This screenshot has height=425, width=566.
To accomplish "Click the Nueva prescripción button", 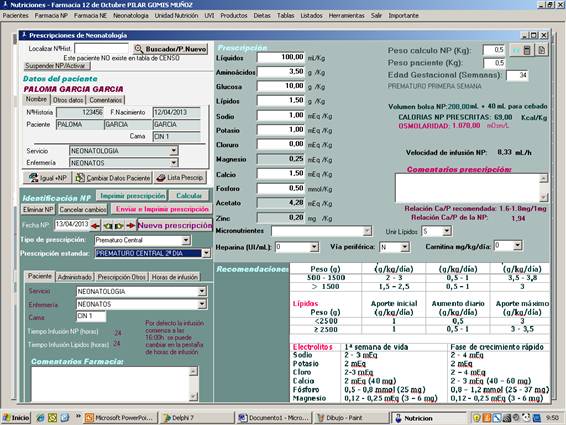I will [x=175, y=225].
